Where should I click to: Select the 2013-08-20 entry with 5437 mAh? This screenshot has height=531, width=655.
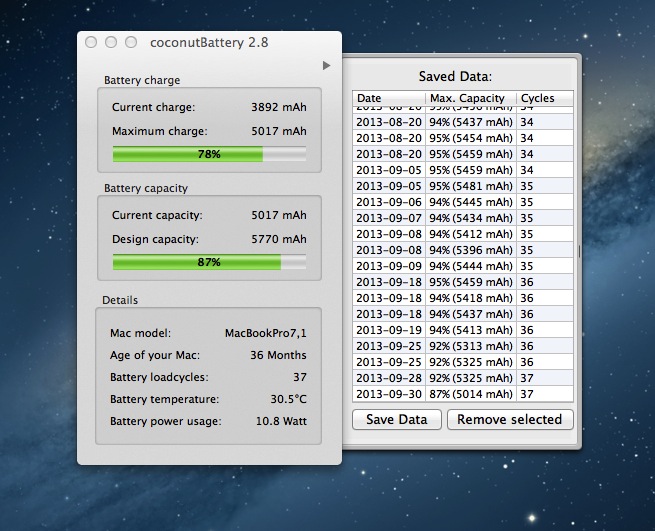[463, 122]
